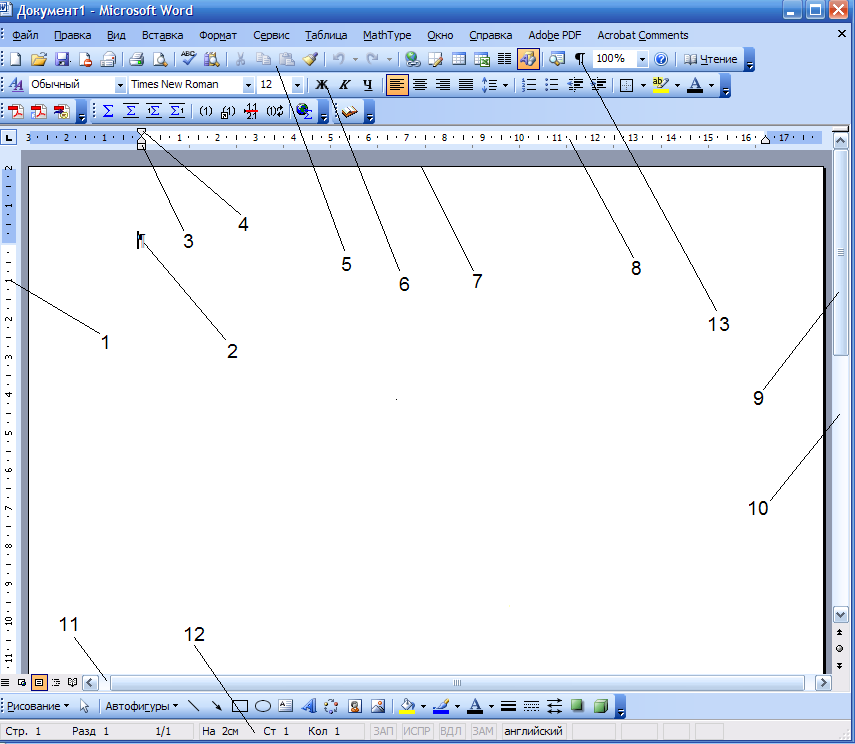Create a new blank document icon
The height and width of the screenshot is (744, 855).
pyautogui.click(x=16, y=59)
